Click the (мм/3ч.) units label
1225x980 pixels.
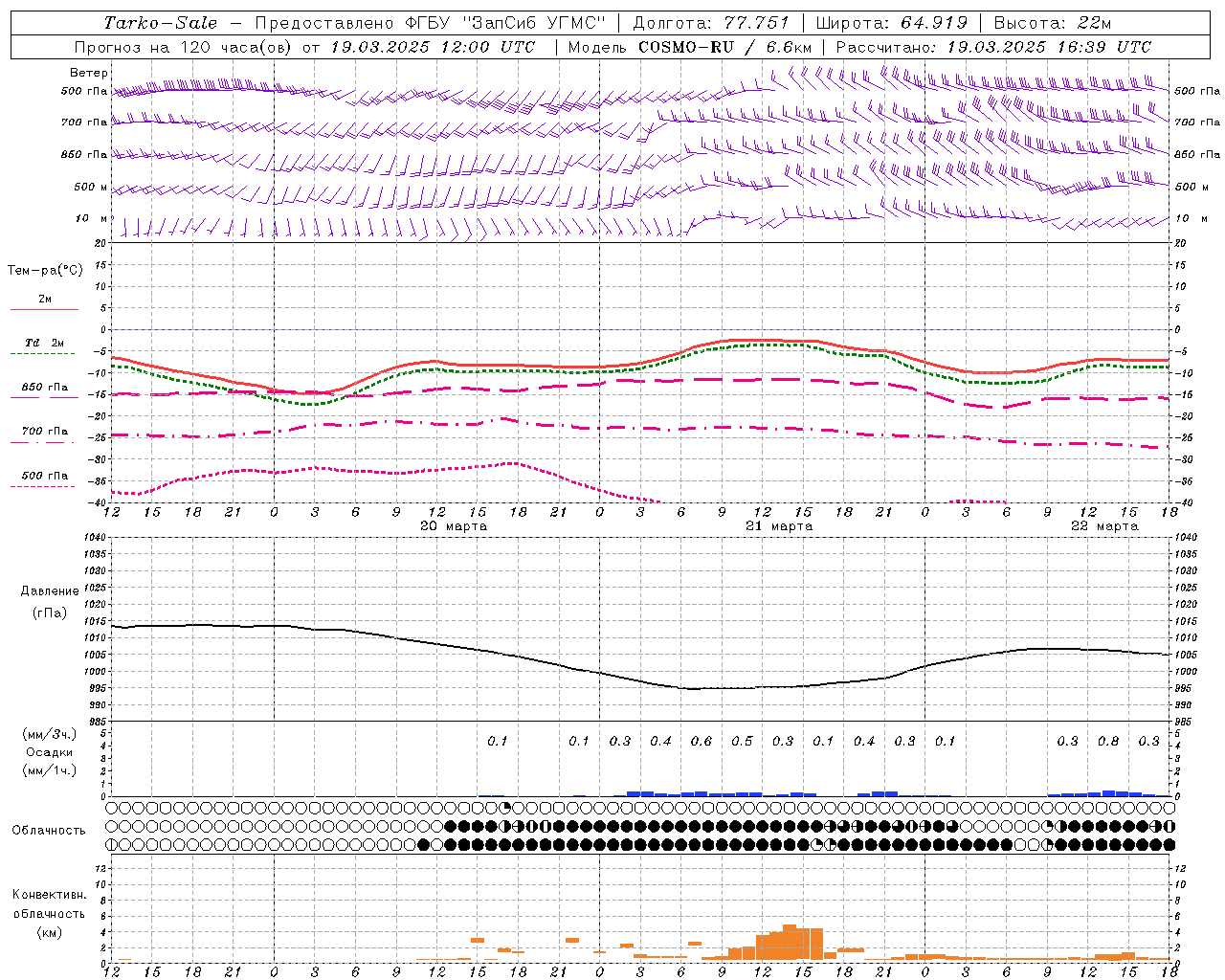(49, 734)
